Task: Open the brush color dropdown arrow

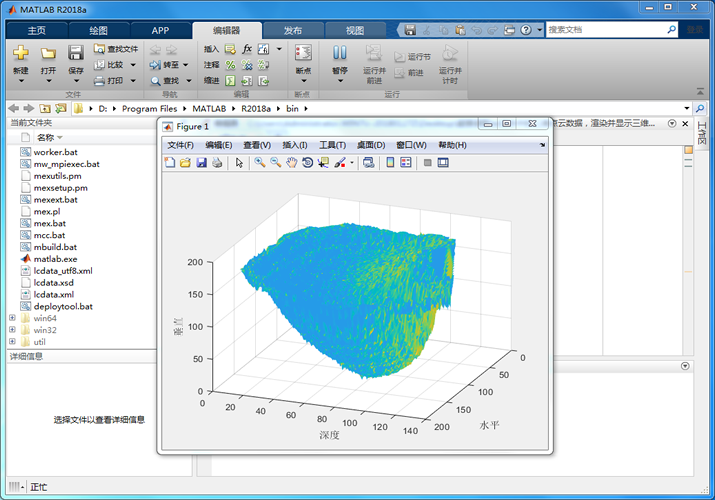Action: [x=352, y=163]
